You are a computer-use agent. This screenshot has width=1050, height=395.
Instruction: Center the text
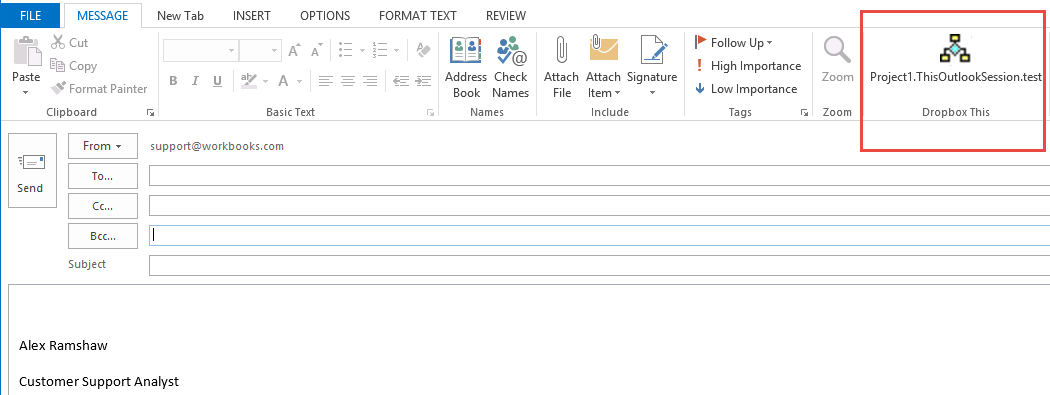348,81
